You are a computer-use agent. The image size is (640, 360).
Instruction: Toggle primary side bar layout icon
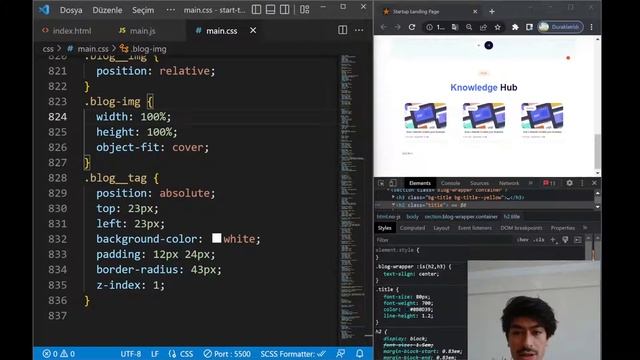pyautogui.click(x=256, y=9)
